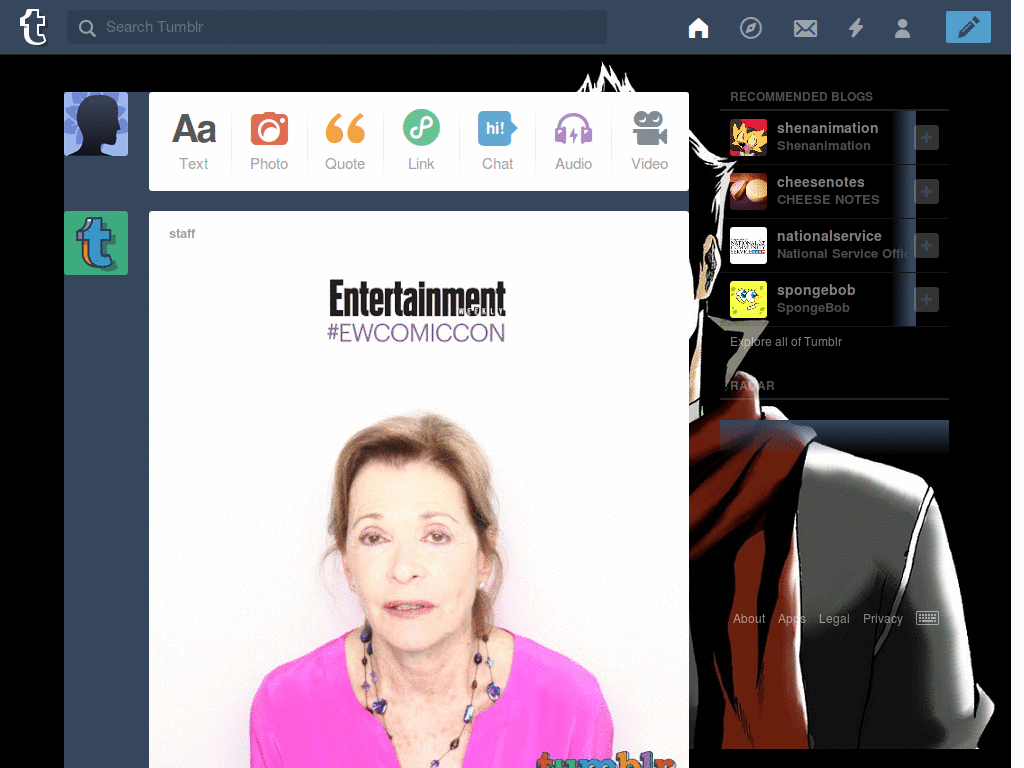Screen dimensions: 1024x768
Task: Follow cheesenotes with plus button
Action: (x=926, y=191)
